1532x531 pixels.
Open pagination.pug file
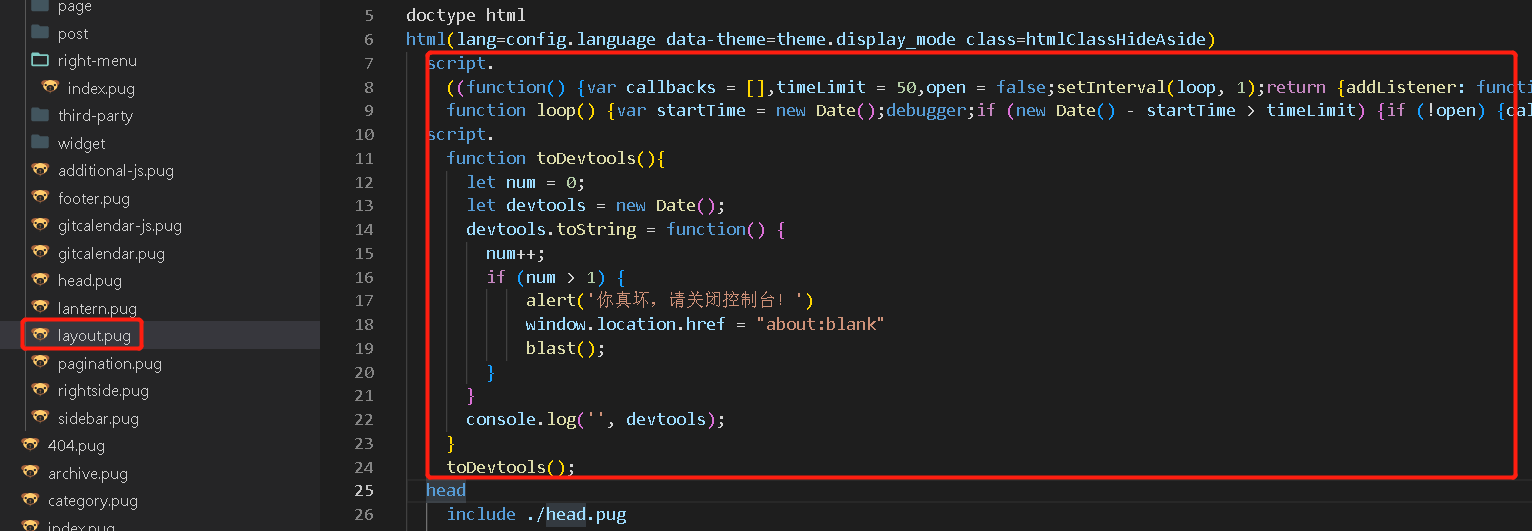coord(109,363)
